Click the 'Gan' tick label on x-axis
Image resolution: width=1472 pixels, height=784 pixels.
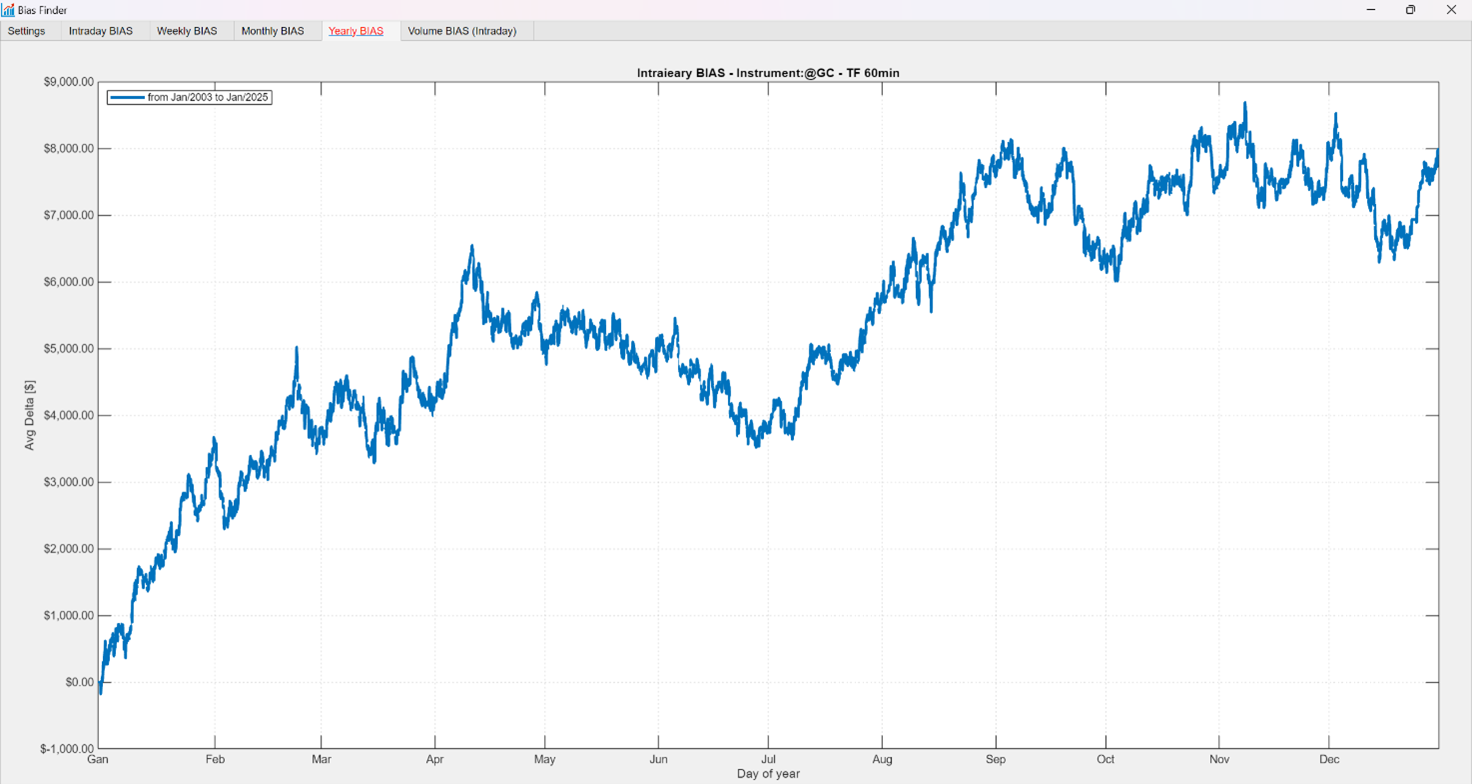pos(98,760)
